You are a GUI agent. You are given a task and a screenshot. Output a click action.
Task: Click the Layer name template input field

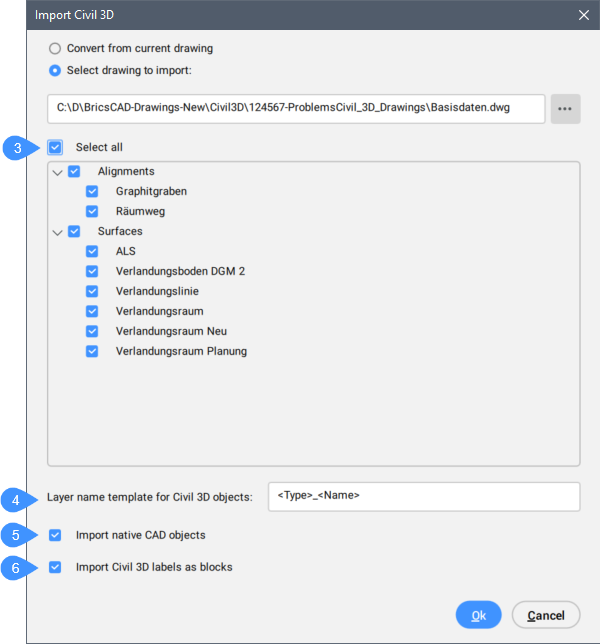pos(423,496)
